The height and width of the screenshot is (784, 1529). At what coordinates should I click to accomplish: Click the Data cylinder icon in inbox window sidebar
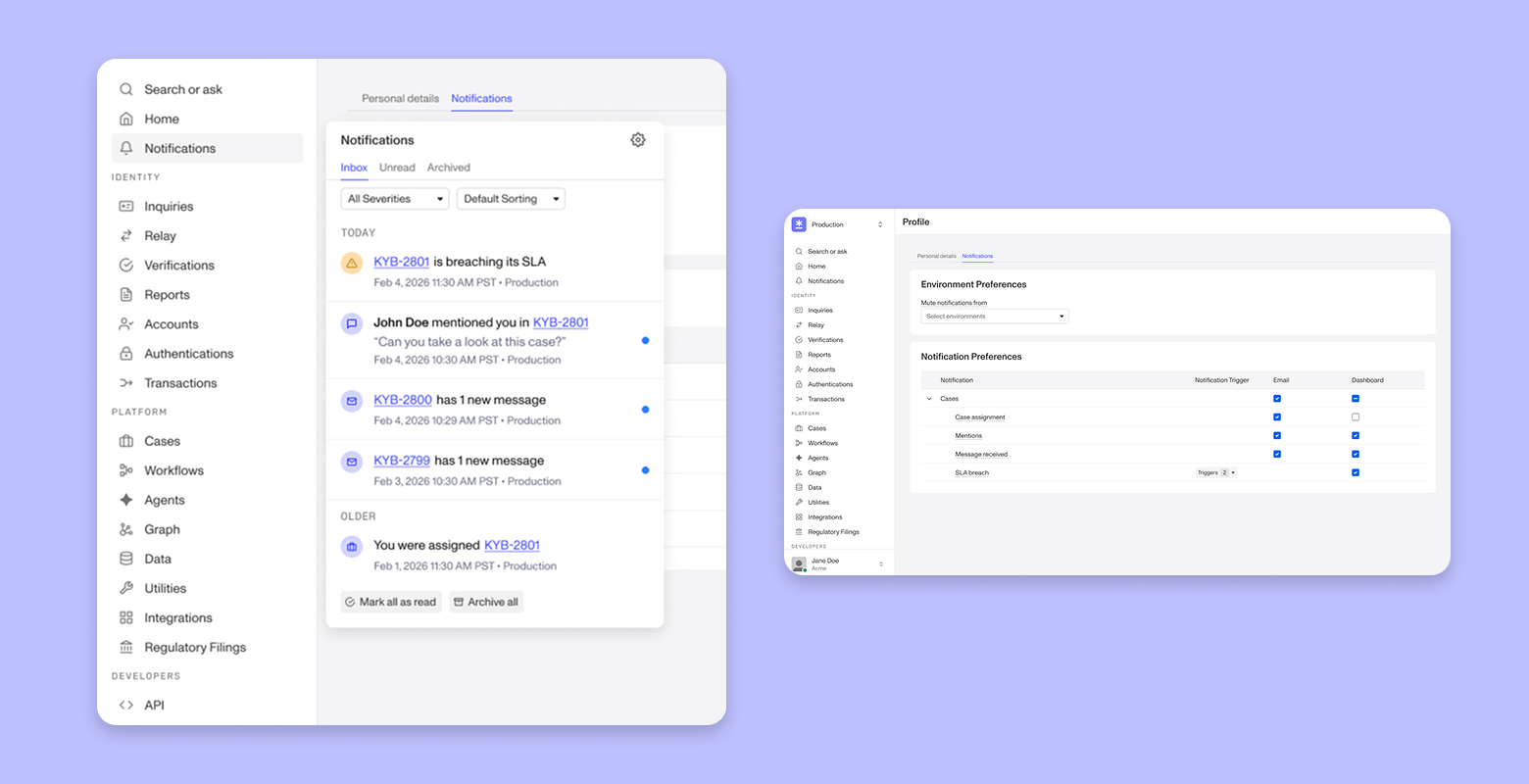[x=126, y=559]
